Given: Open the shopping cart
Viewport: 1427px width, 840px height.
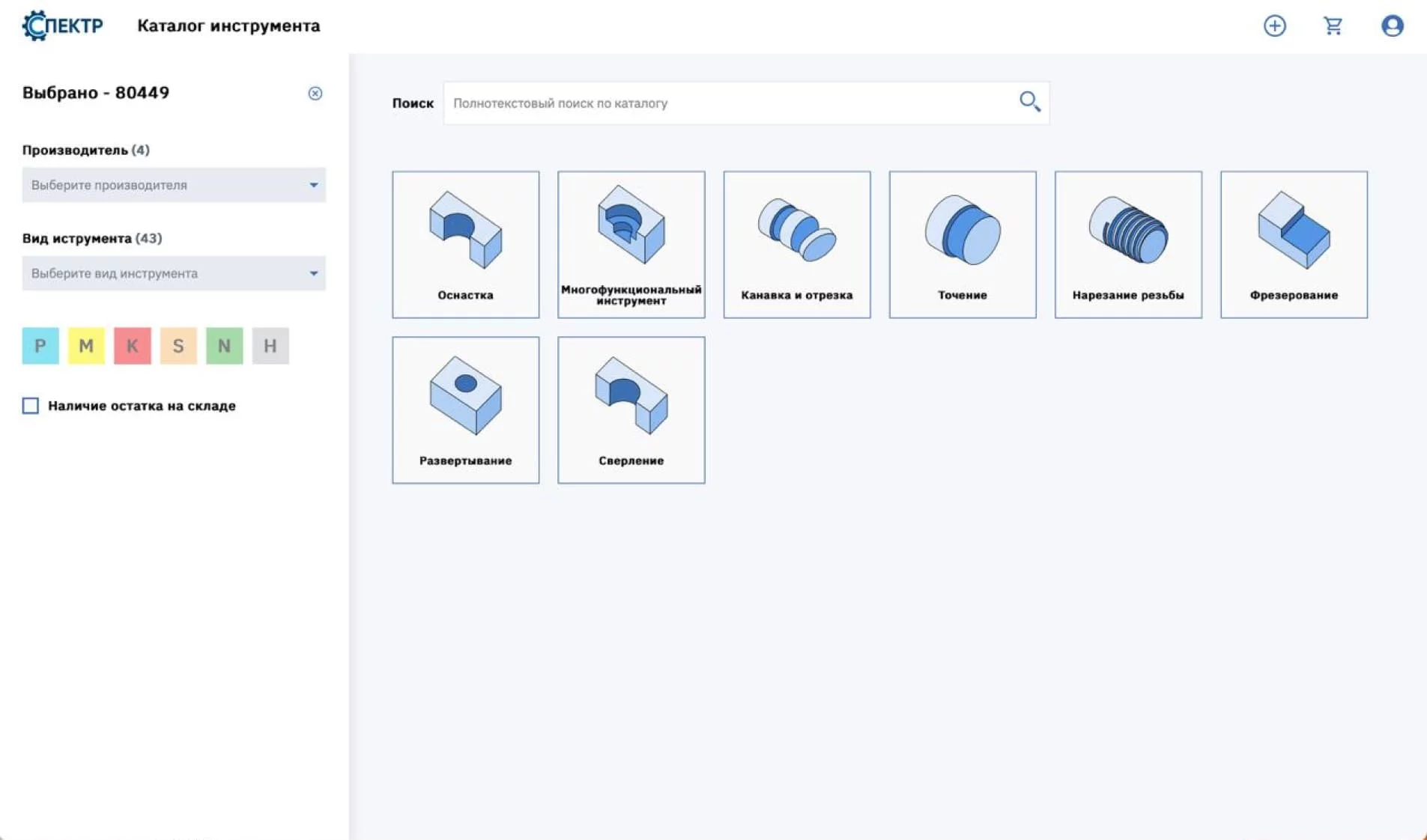Looking at the screenshot, I should 1333,26.
